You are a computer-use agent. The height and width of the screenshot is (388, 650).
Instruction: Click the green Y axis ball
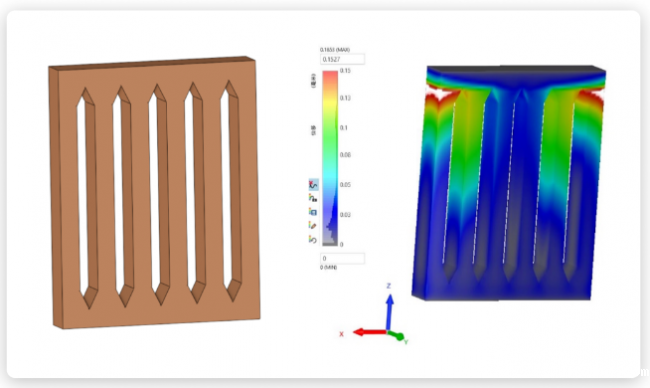pos(400,337)
